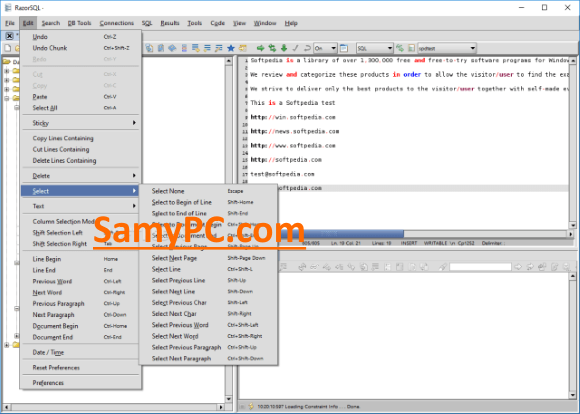Expand the Sticky submenu
This screenshot has width=580, height=414.
pyautogui.click(x=80, y=123)
